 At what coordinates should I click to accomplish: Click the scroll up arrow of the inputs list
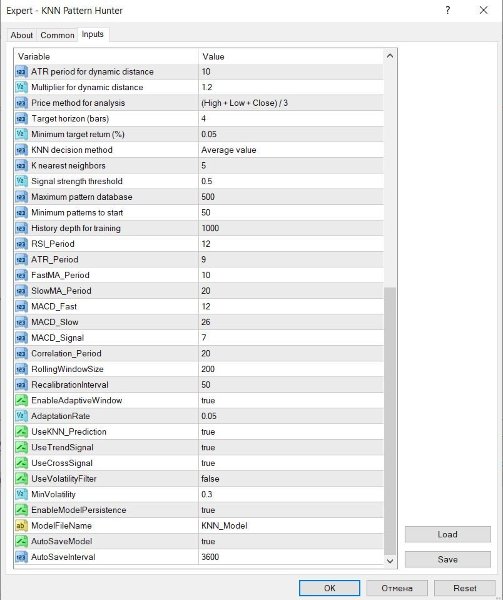(390, 56)
